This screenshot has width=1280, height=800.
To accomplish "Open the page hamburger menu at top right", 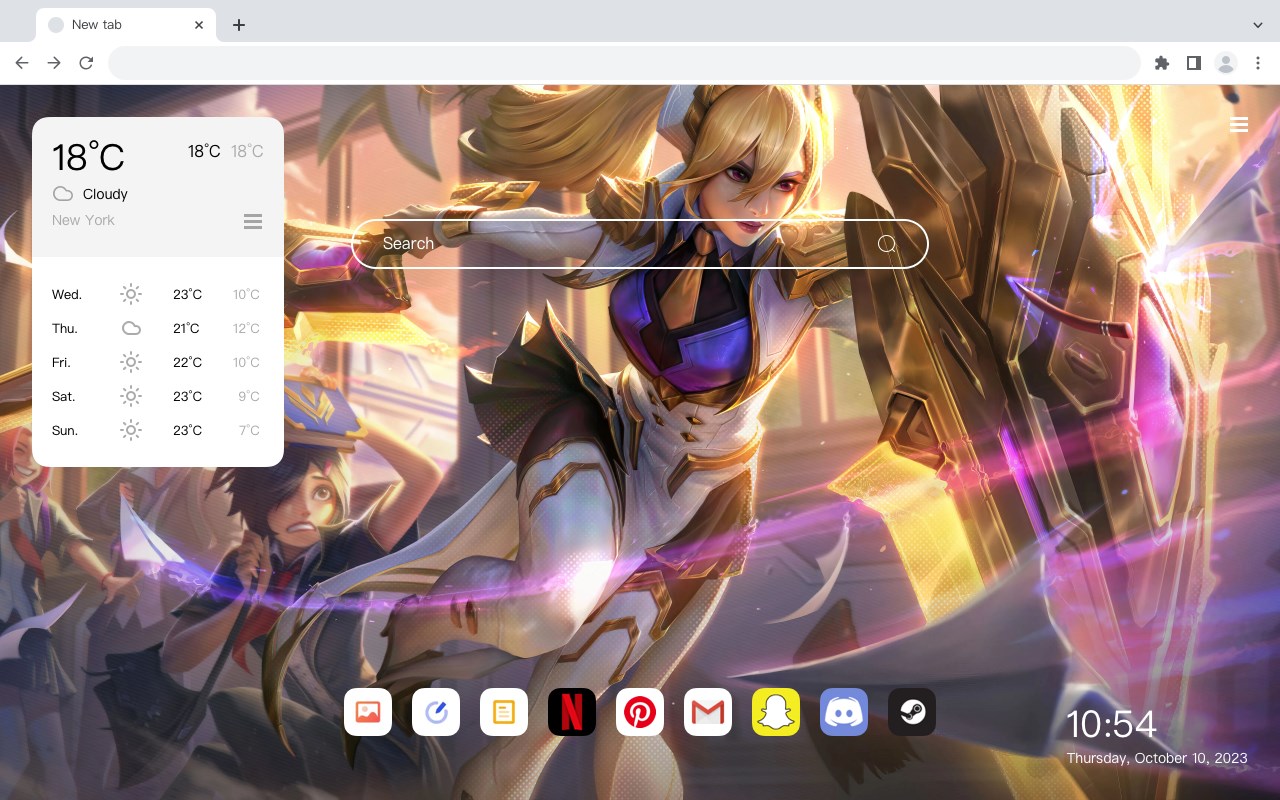I will click(x=1239, y=125).
